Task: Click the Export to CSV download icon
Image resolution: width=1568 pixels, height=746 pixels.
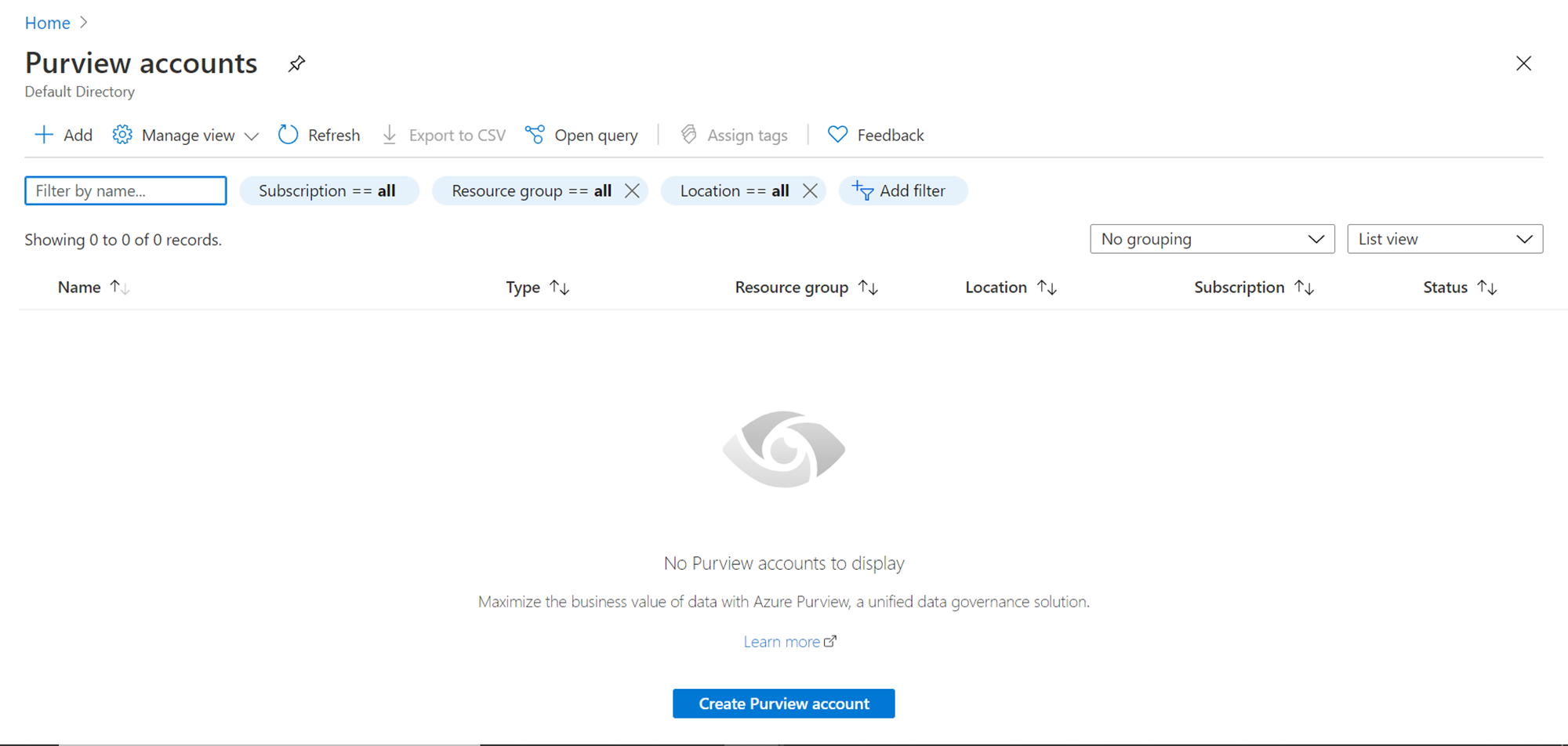Action: click(x=390, y=135)
